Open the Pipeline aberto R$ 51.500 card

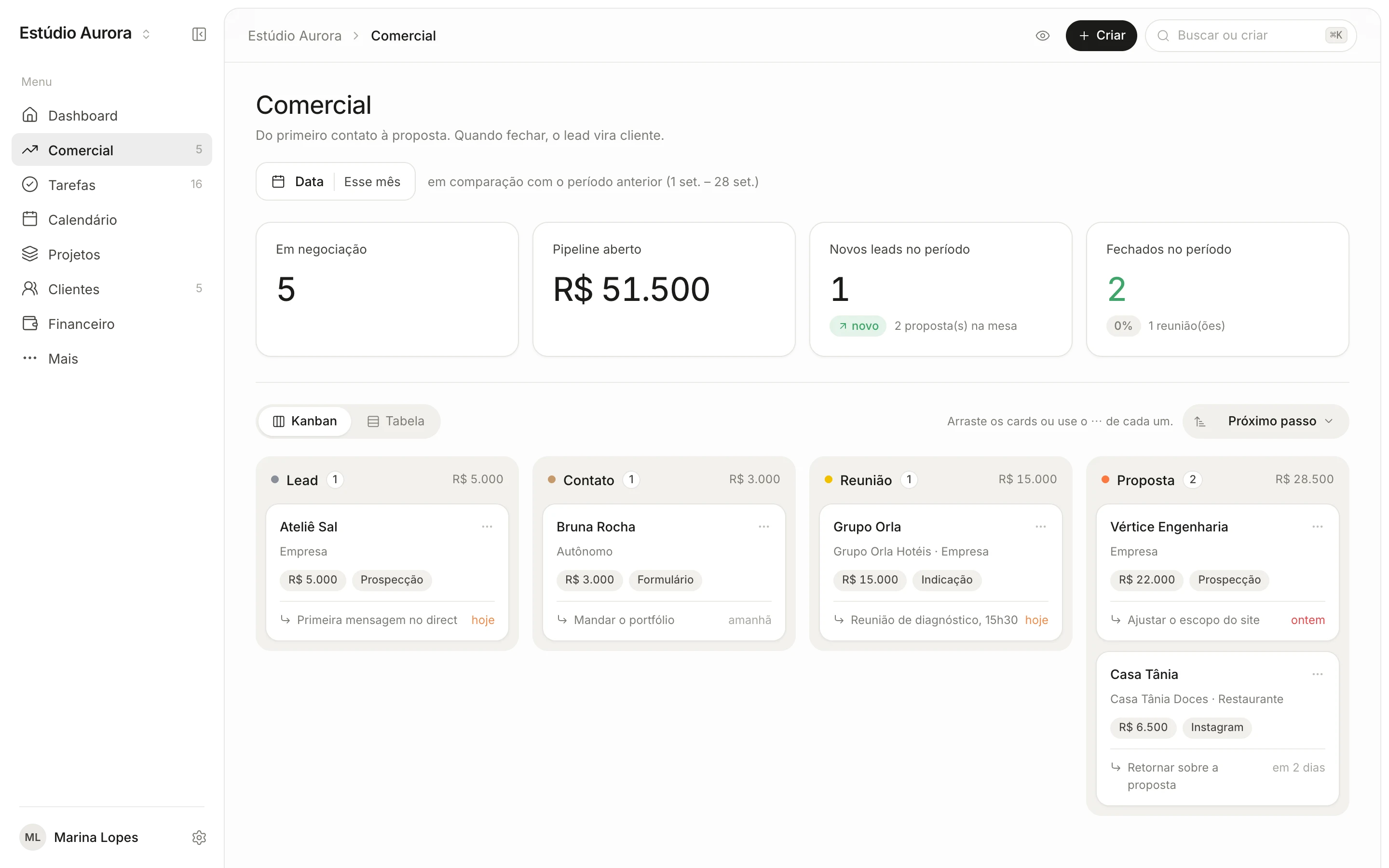664,289
